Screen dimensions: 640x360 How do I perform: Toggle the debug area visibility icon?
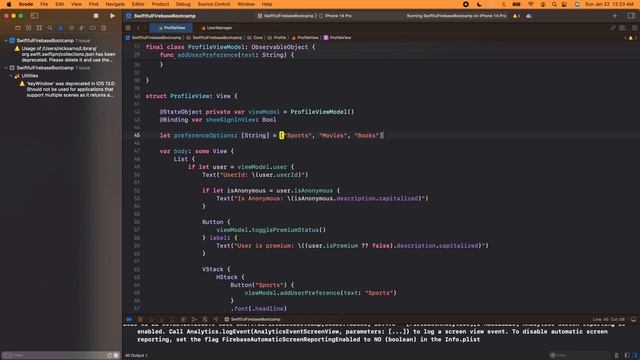click(633, 319)
